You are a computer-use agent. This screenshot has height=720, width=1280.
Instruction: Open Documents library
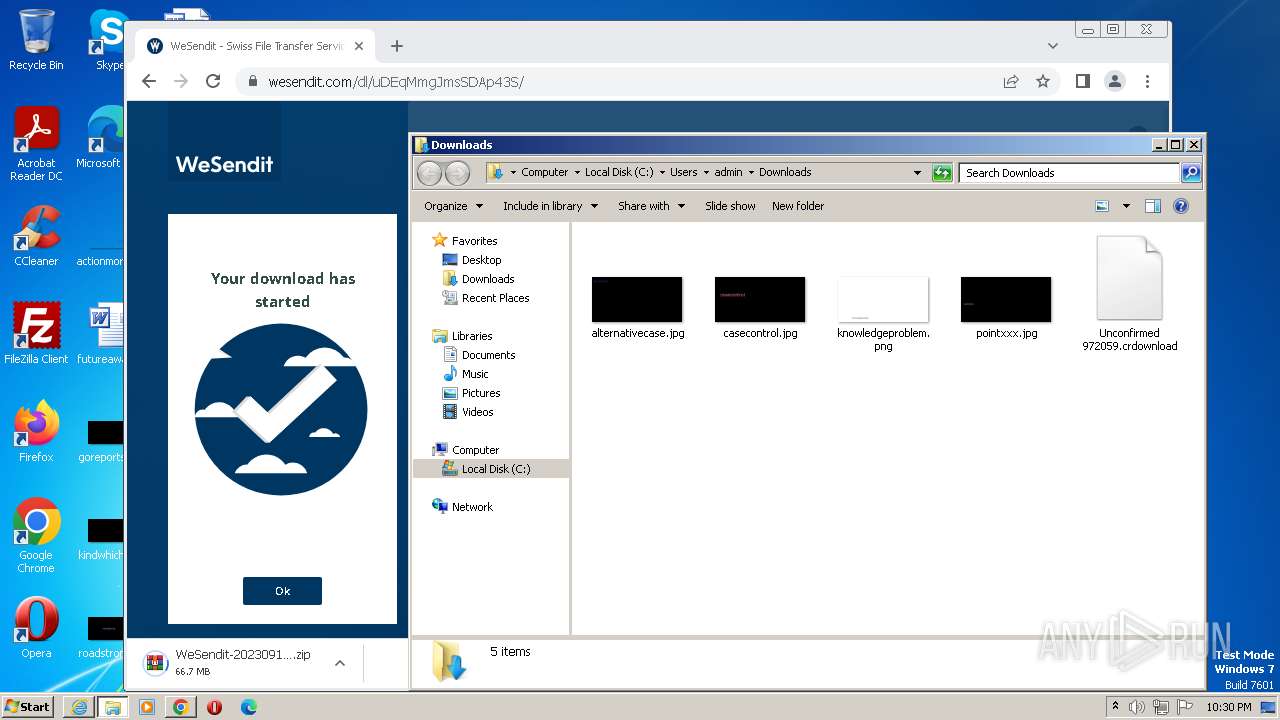pyautogui.click(x=488, y=355)
